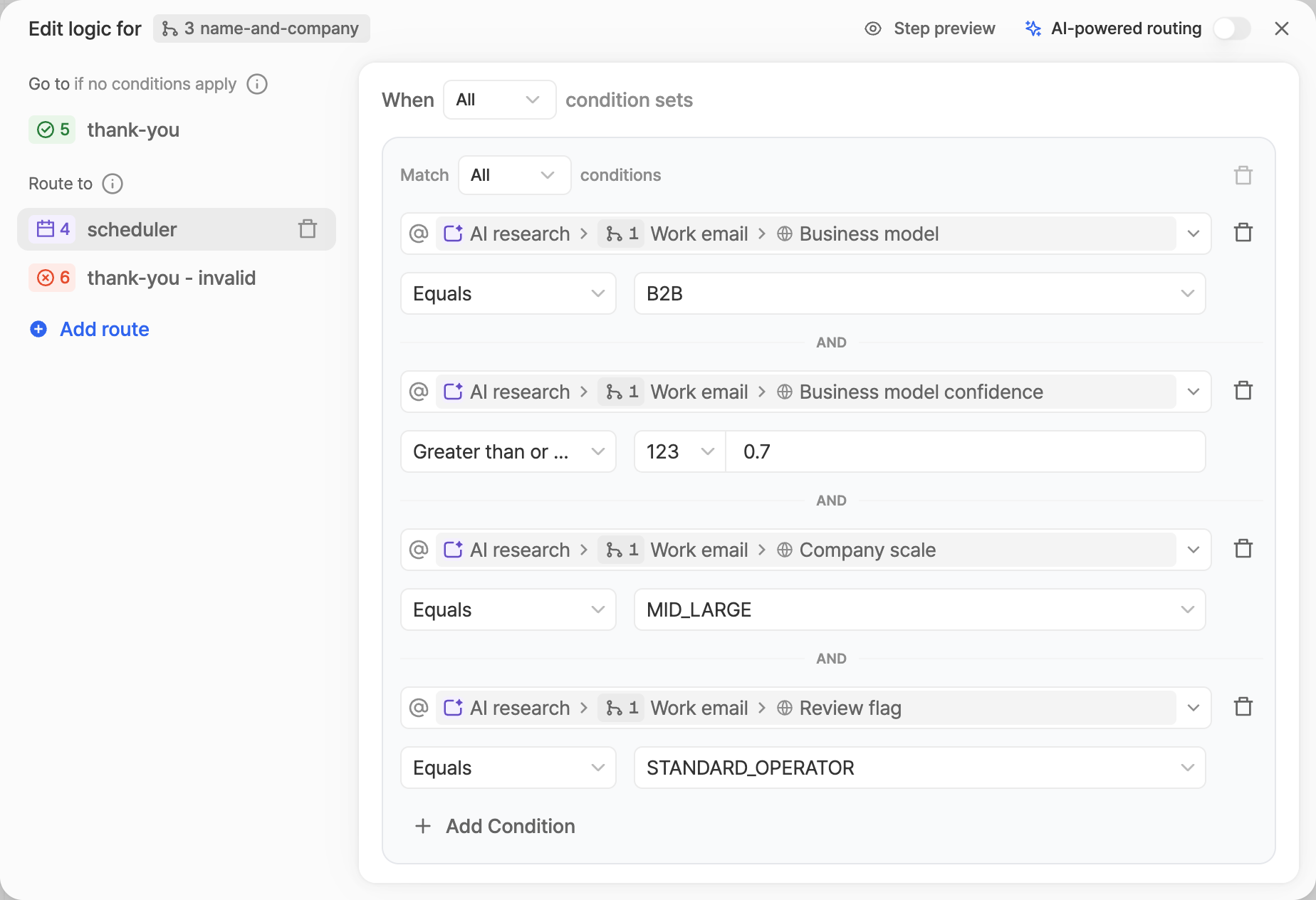Click the @ icon in Company scale row
The width and height of the screenshot is (1316, 900).
tap(419, 550)
